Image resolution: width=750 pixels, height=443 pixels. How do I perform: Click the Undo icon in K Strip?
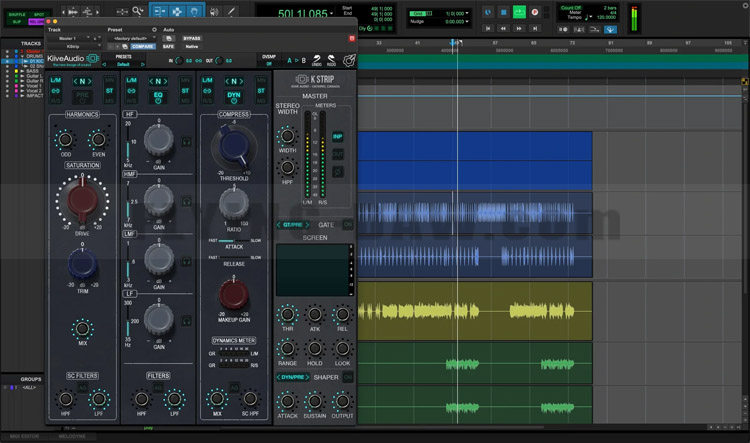click(317, 60)
